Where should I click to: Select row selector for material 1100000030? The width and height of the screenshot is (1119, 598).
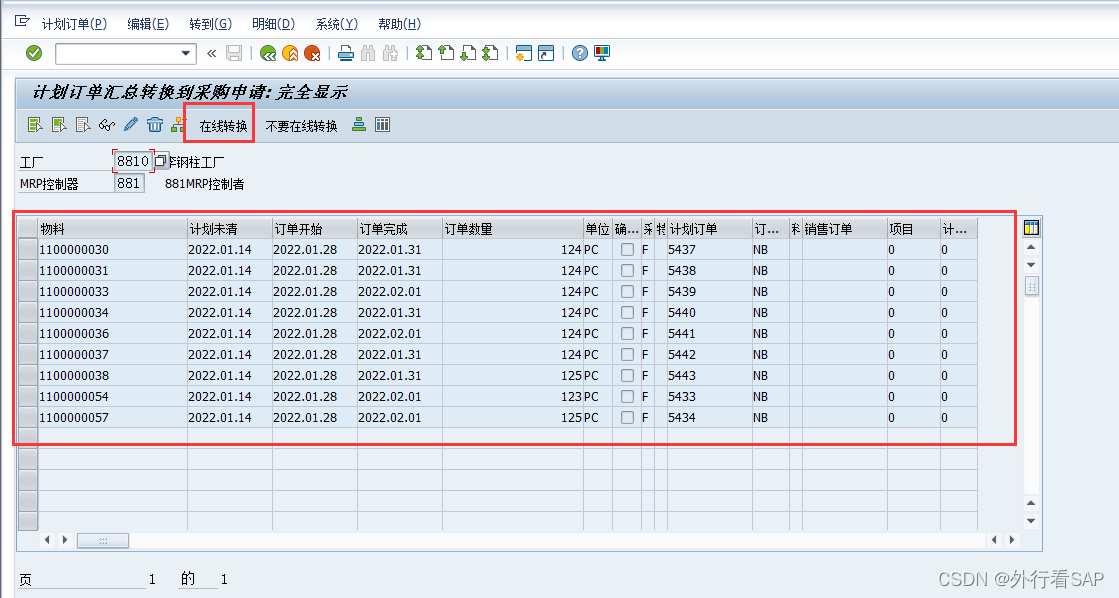28,250
